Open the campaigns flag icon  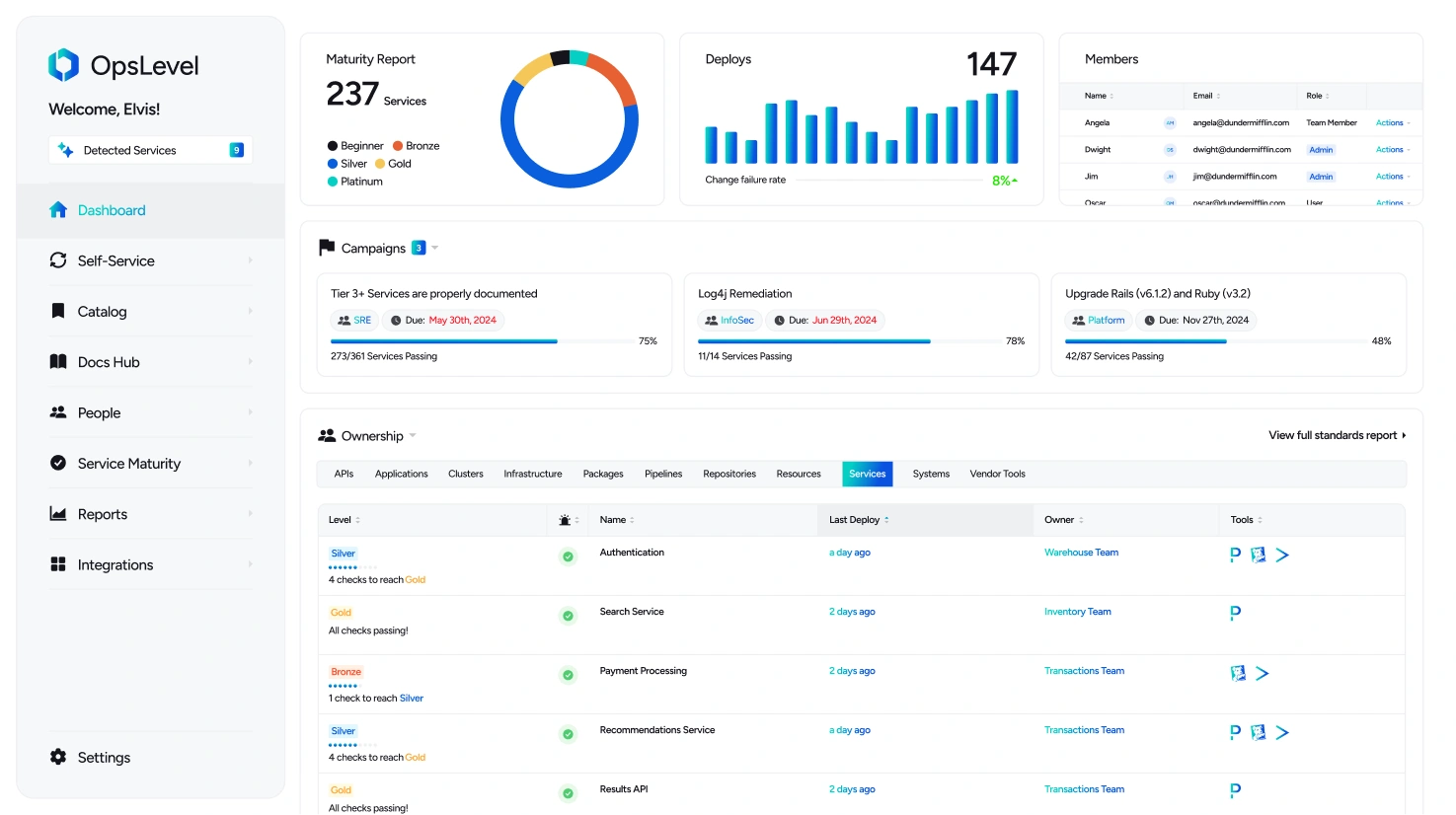pyautogui.click(x=327, y=247)
